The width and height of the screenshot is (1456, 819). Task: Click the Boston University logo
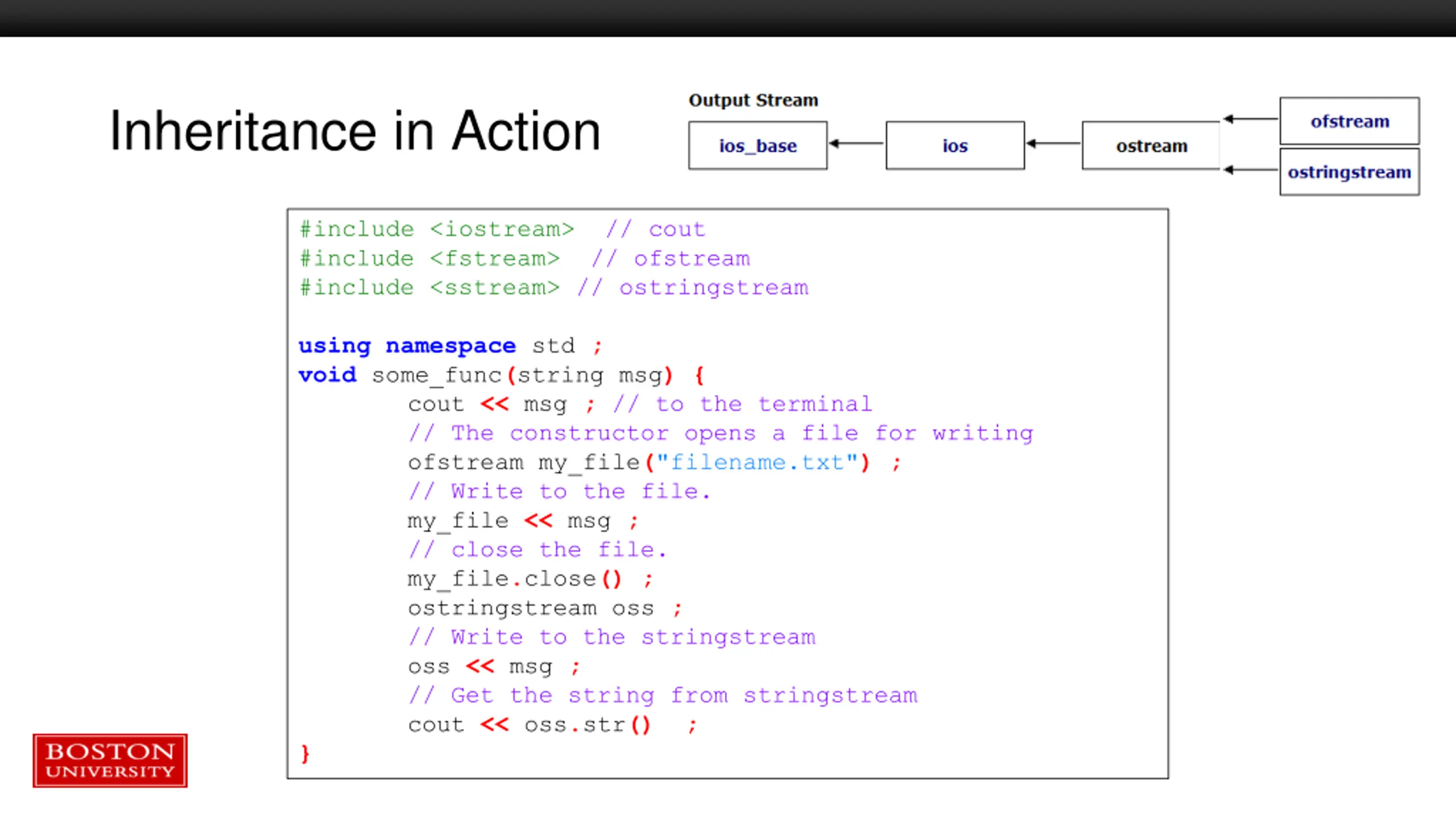click(110, 760)
